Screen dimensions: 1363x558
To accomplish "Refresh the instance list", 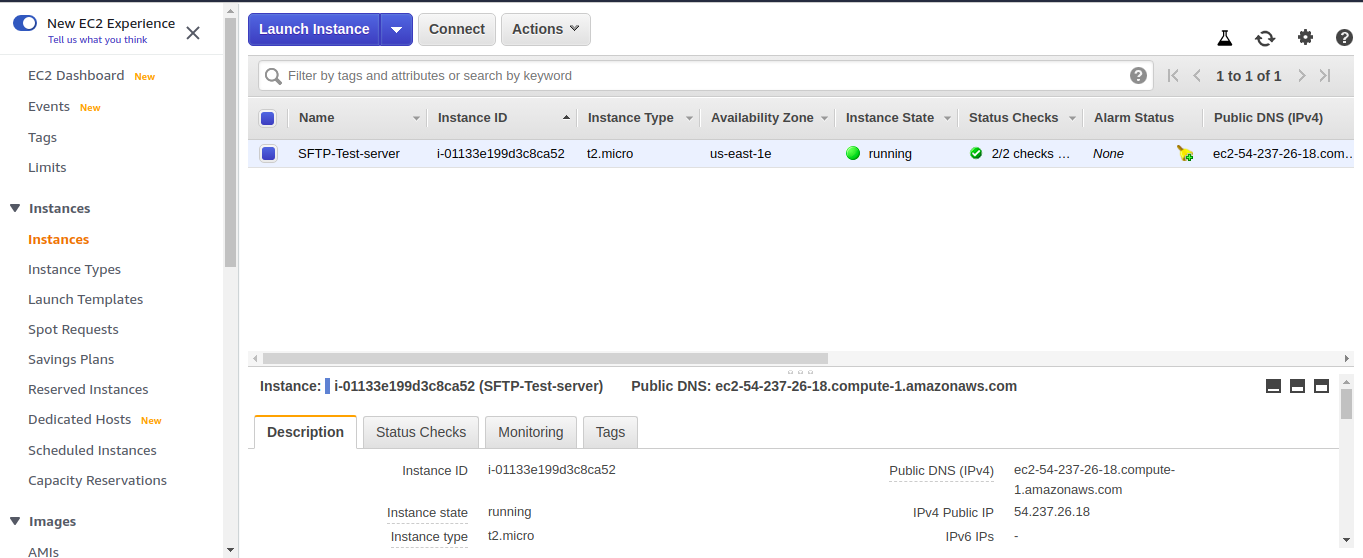I will pyautogui.click(x=1265, y=38).
